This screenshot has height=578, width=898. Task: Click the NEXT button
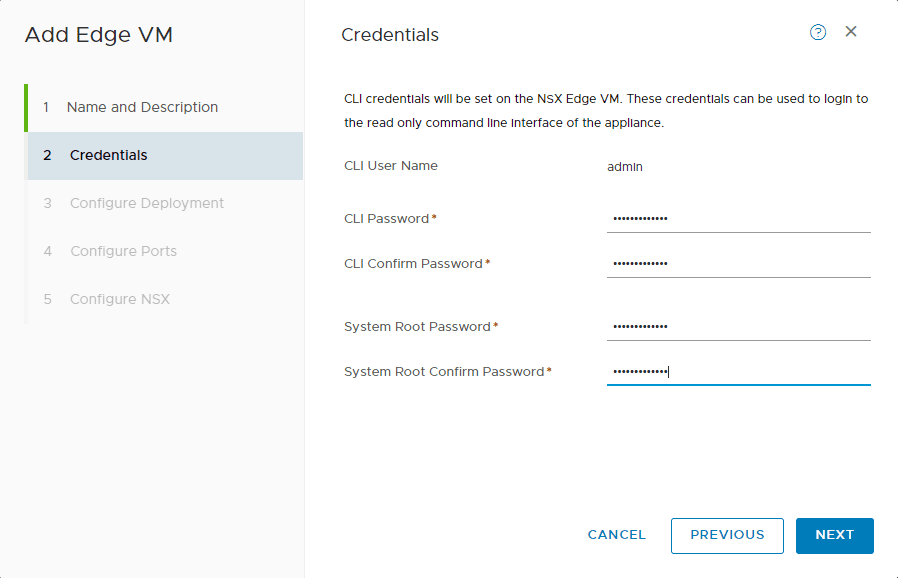pos(834,535)
